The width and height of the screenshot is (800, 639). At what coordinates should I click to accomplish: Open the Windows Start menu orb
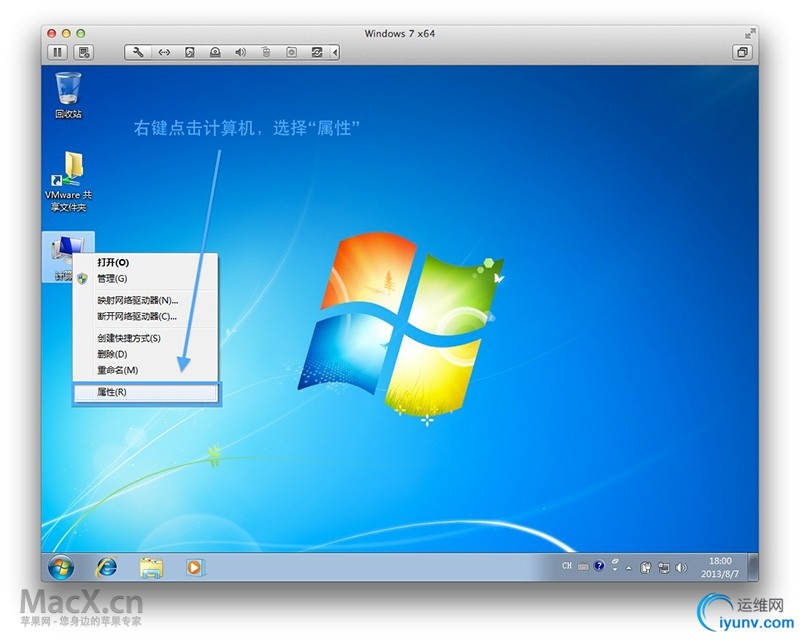coord(61,567)
